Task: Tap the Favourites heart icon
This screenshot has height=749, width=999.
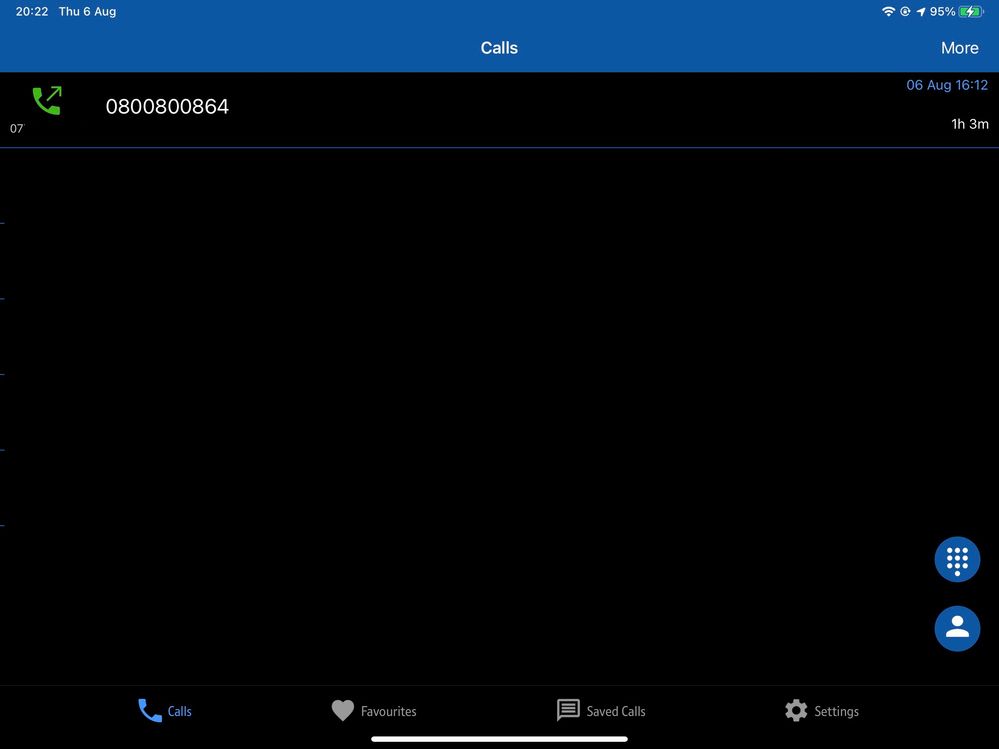Action: pyautogui.click(x=343, y=711)
